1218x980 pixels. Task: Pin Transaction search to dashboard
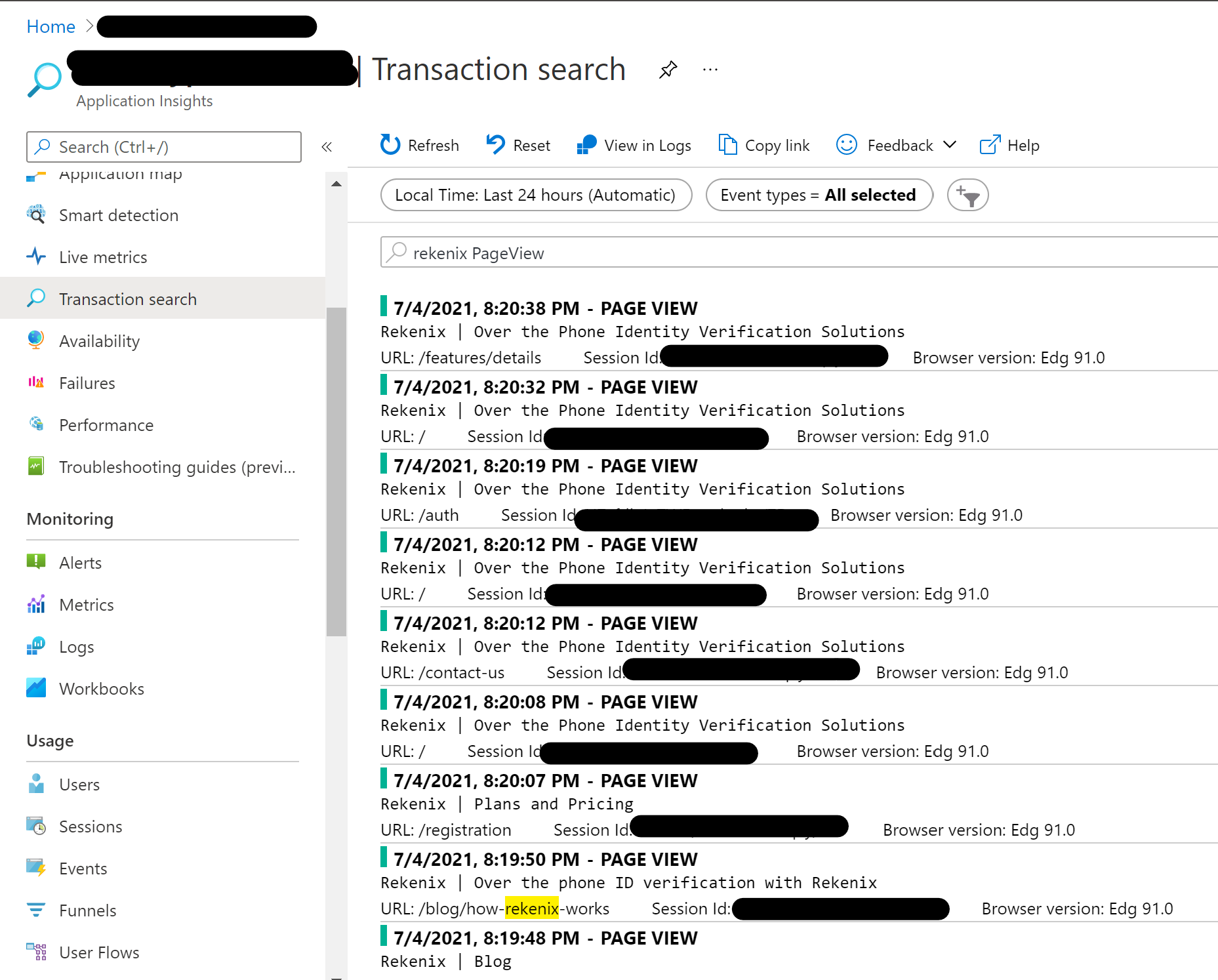(668, 70)
